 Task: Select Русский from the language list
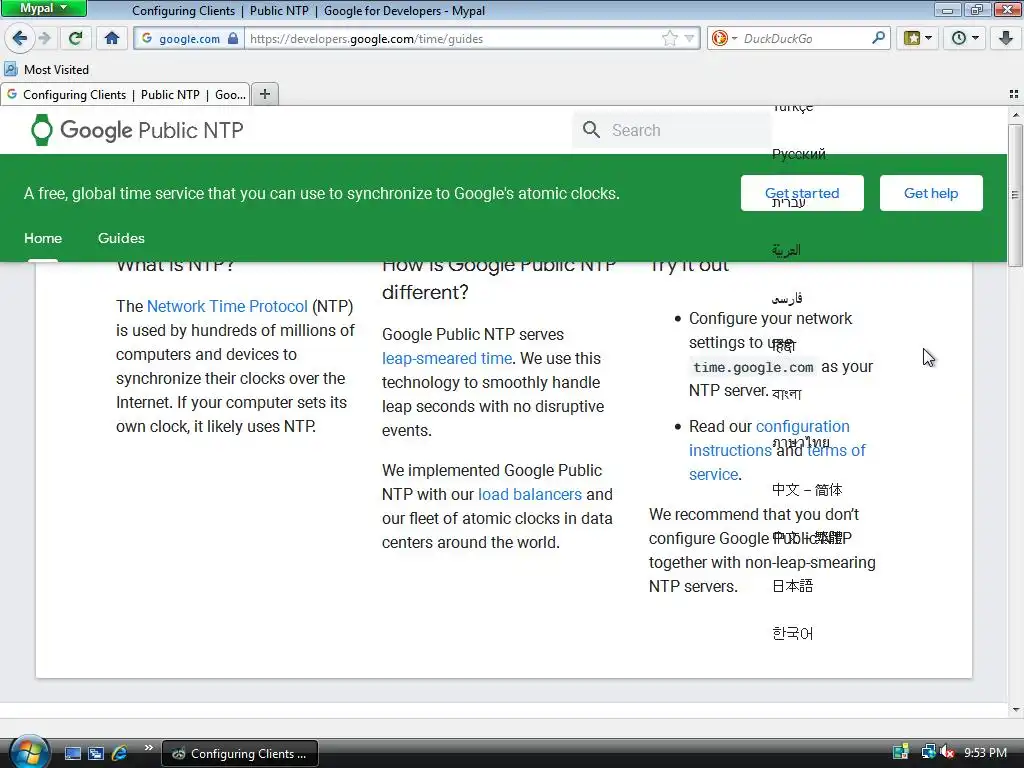(799, 154)
